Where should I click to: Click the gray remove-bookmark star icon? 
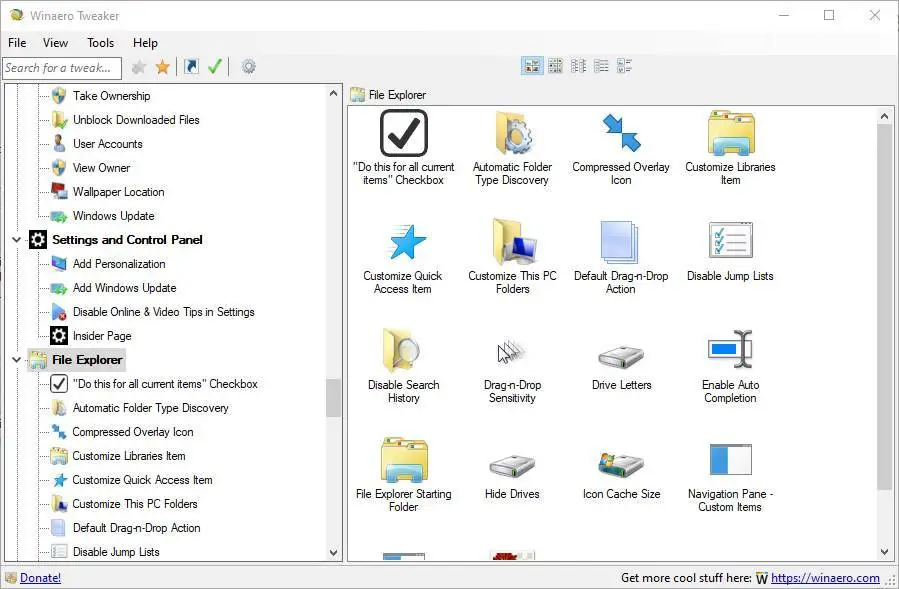(x=139, y=67)
